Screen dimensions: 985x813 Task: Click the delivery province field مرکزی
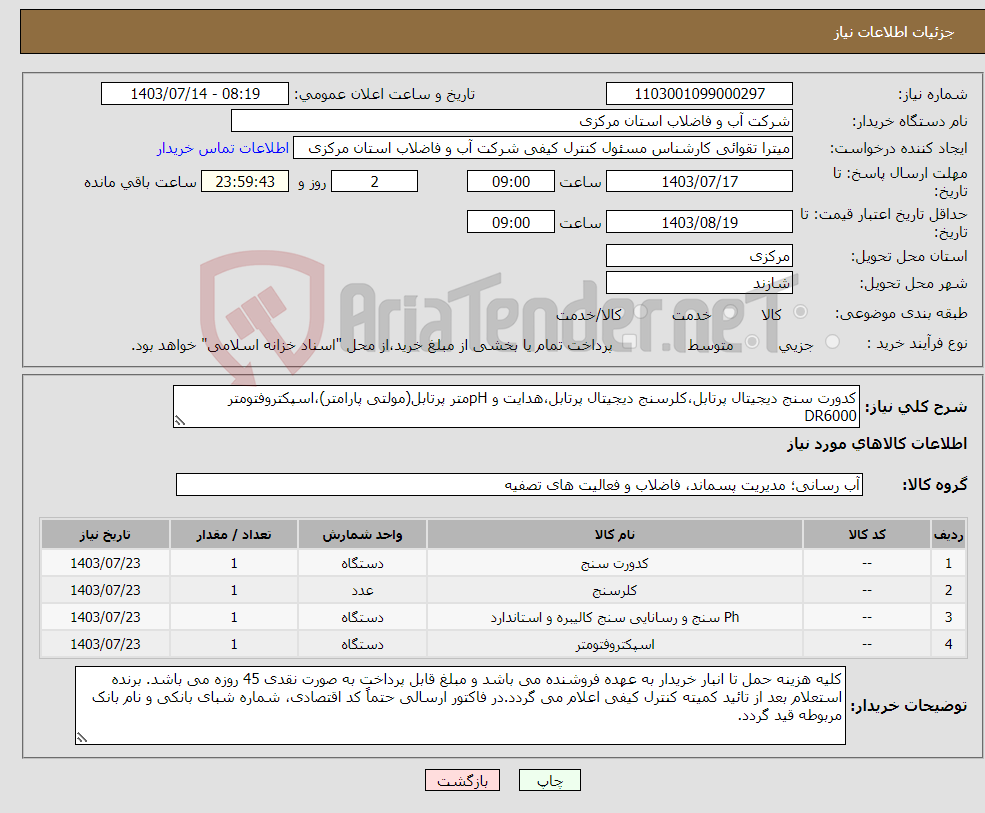click(699, 256)
